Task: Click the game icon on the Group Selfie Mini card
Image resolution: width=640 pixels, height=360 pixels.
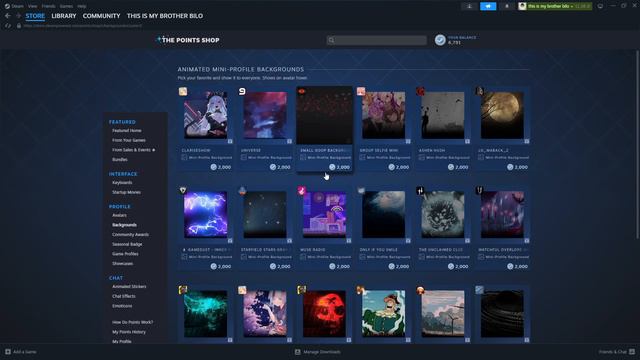Action: coord(361,91)
